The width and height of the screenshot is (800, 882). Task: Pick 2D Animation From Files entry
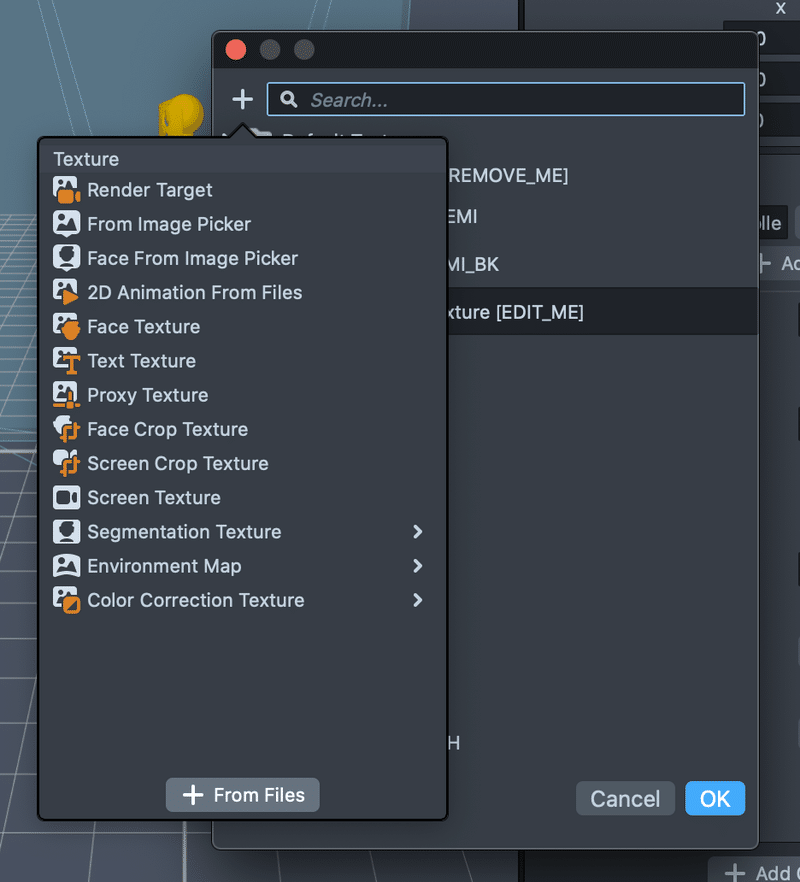[242, 292]
